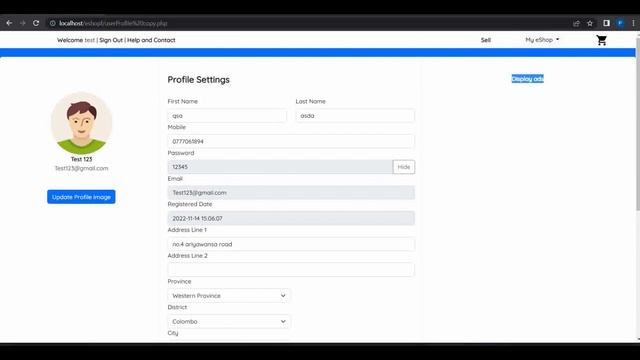Click the browser forward arrow
The image size is (640, 360).
22,23
